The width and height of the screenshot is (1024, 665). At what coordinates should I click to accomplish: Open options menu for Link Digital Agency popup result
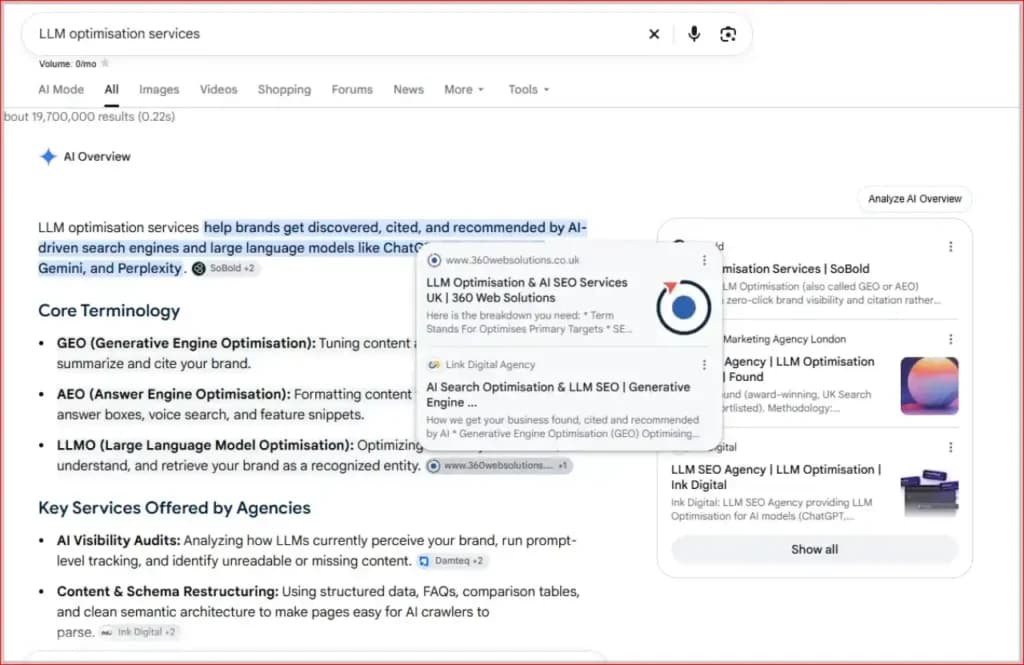tap(704, 365)
